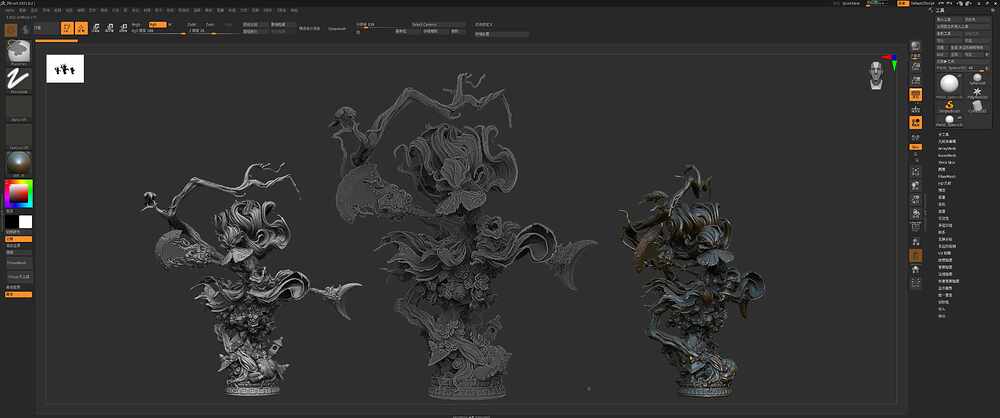Viewport: 1000px width, 418px height.
Task: Toggle the orange Solo button on right shelf
Action: click(x=916, y=255)
